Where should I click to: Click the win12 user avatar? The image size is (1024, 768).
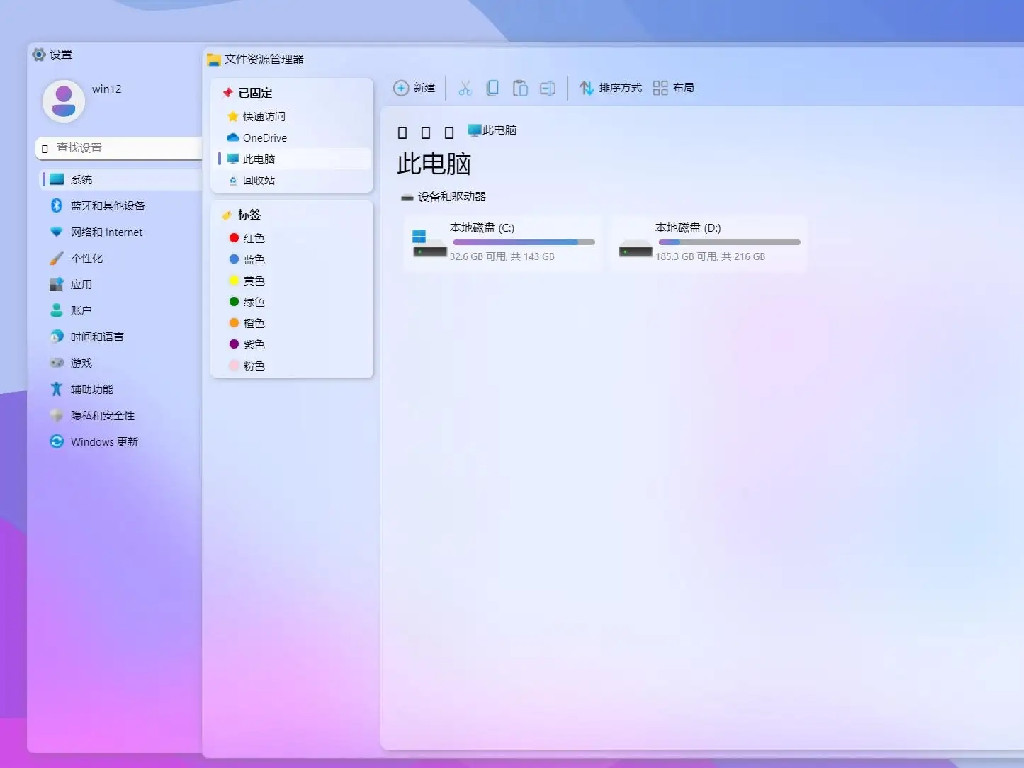click(64, 100)
